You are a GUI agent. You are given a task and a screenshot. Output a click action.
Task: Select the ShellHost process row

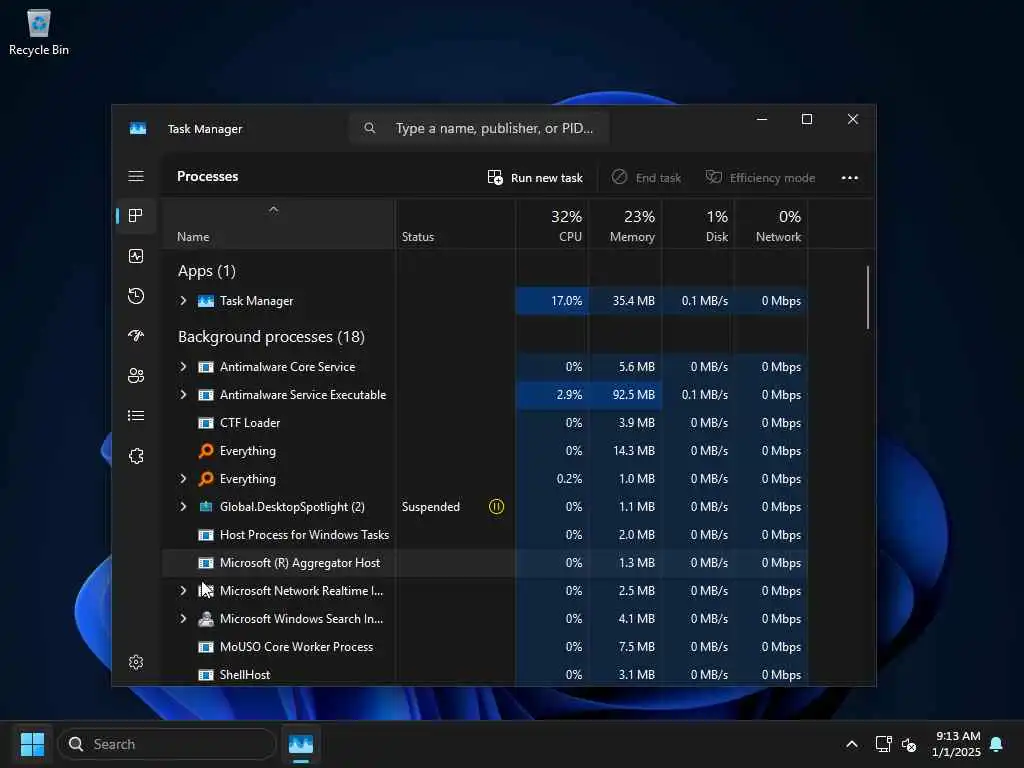(485, 675)
